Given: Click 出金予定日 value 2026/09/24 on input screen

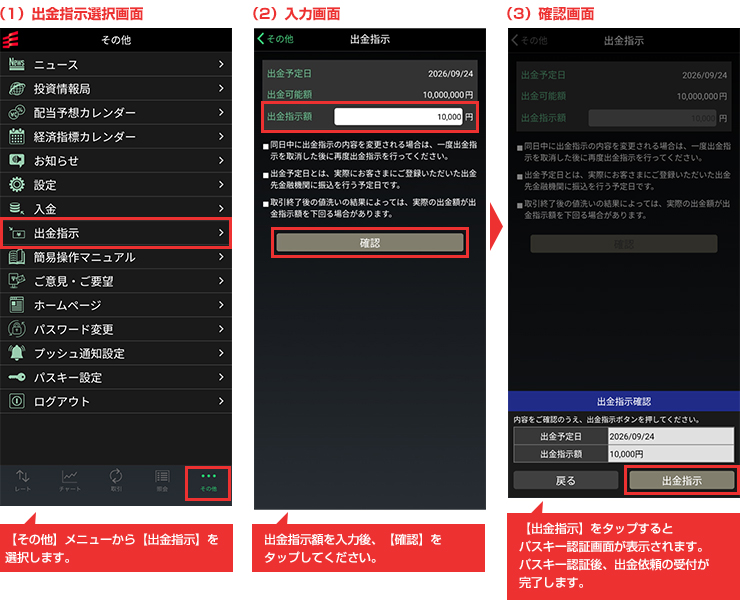Looking at the screenshot, I should 450,74.
